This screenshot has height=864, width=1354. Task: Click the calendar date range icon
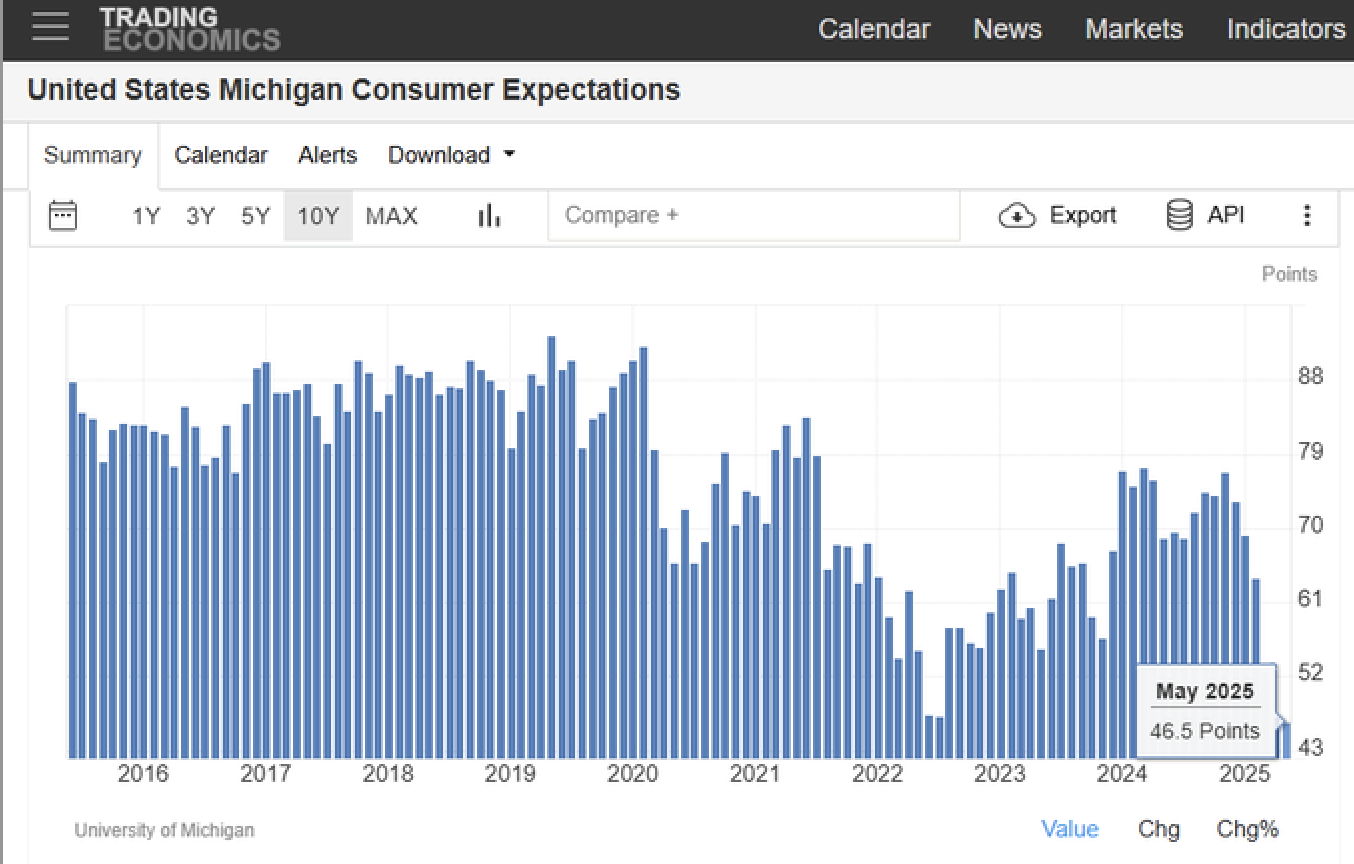(x=63, y=215)
